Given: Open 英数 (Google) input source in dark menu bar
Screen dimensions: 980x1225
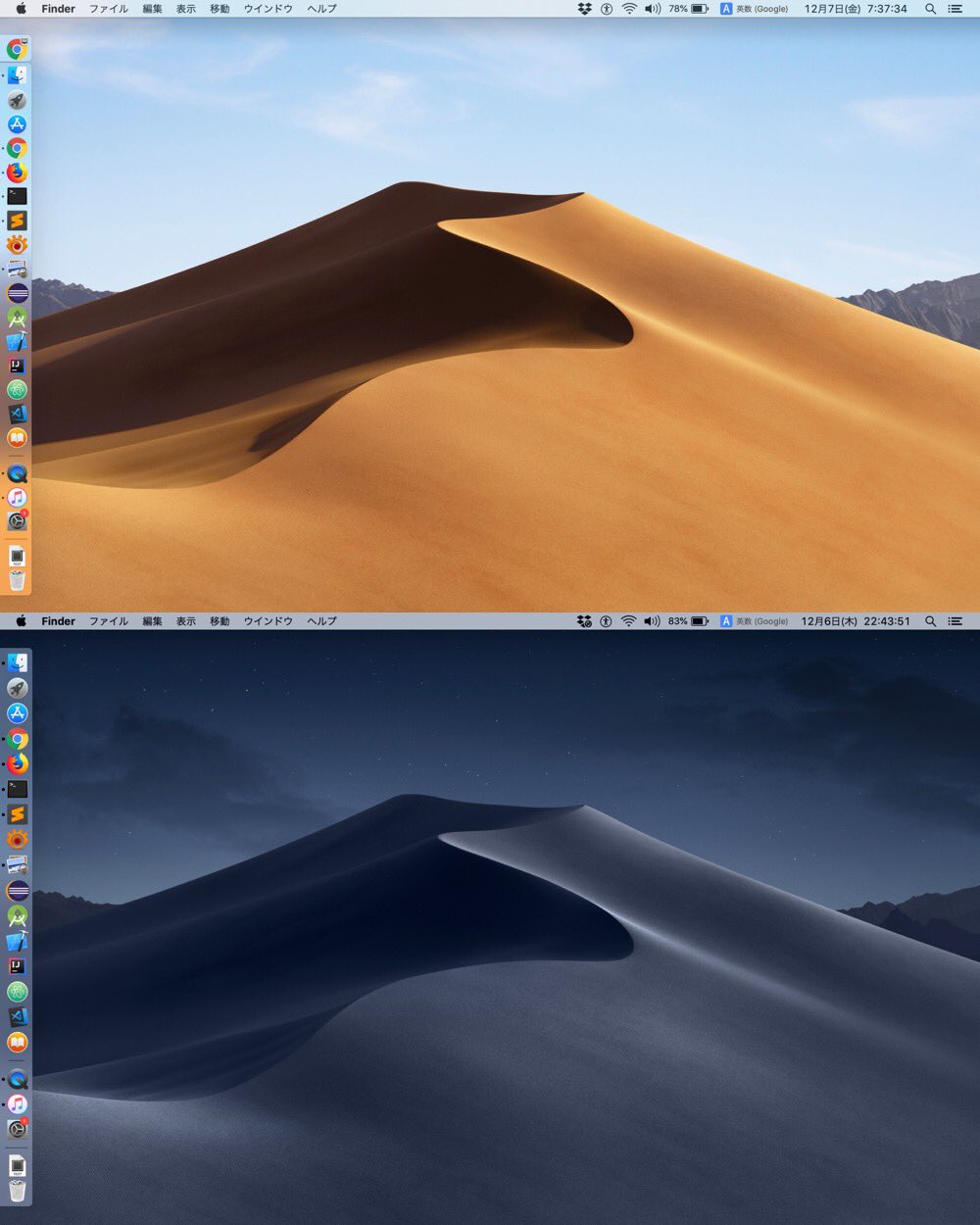Looking at the screenshot, I should (x=755, y=621).
